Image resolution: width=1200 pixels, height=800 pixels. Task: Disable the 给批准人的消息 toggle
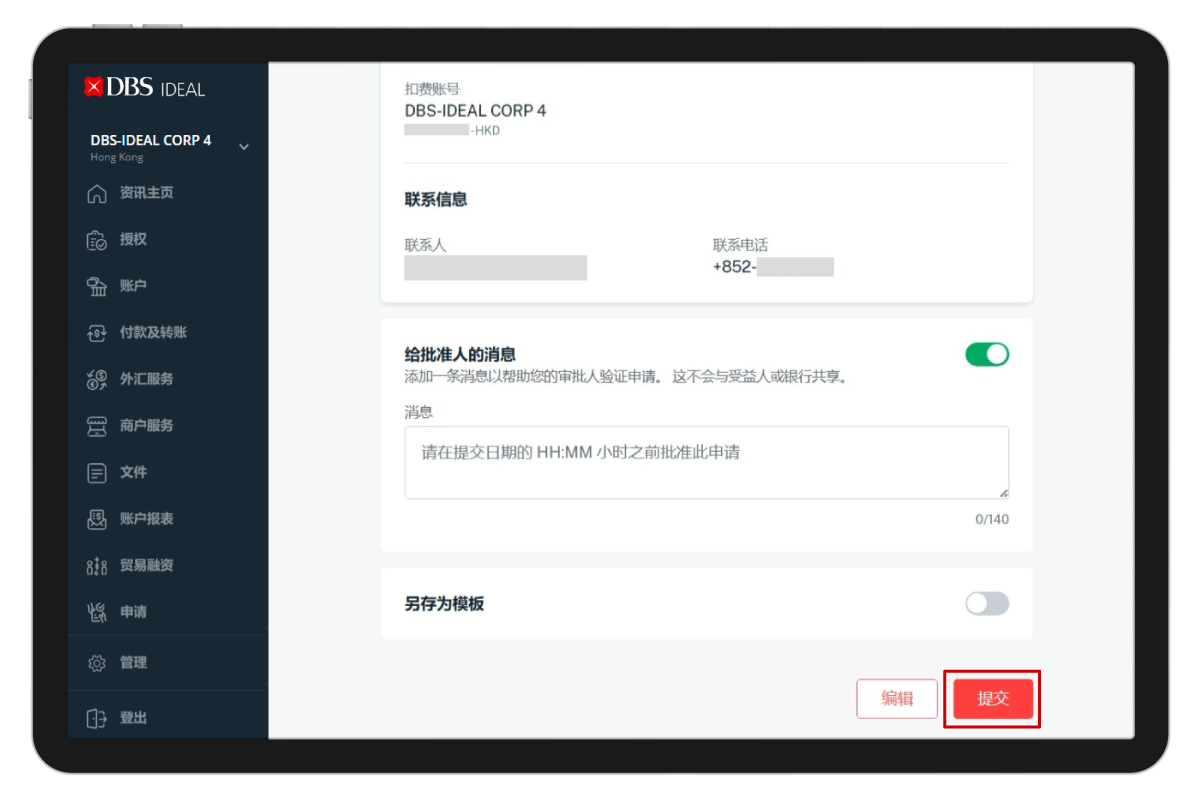click(987, 354)
